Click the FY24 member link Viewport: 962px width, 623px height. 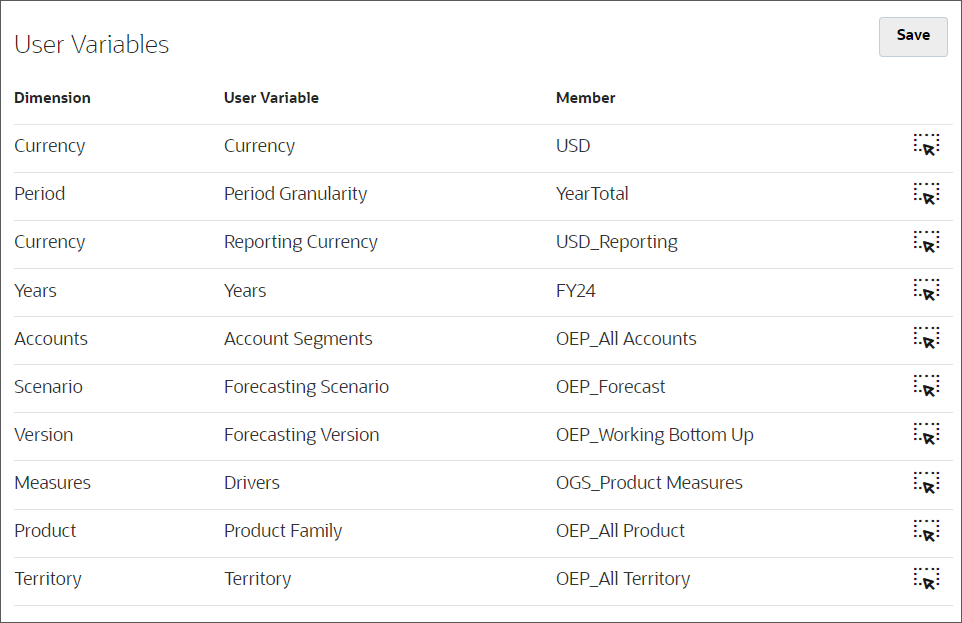(578, 290)
